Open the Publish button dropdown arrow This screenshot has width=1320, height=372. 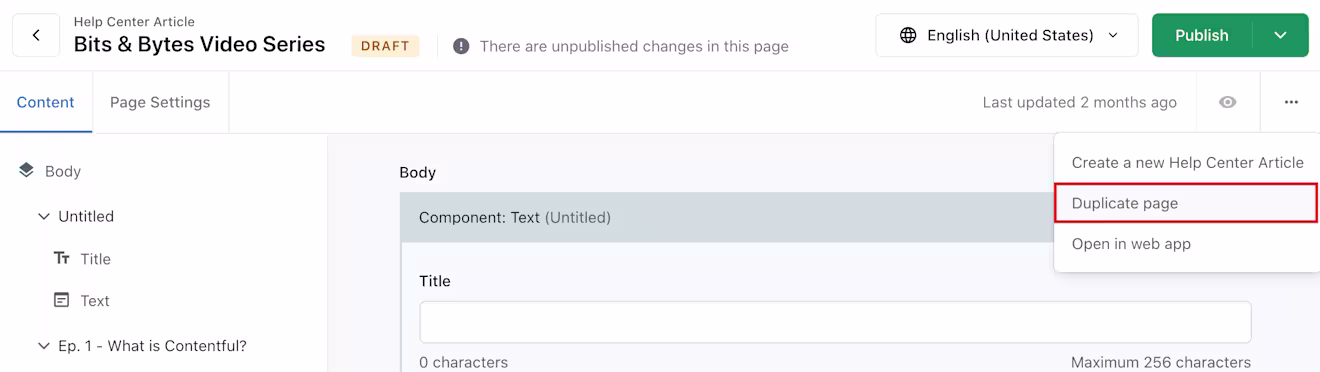[x=1281, y=35]
